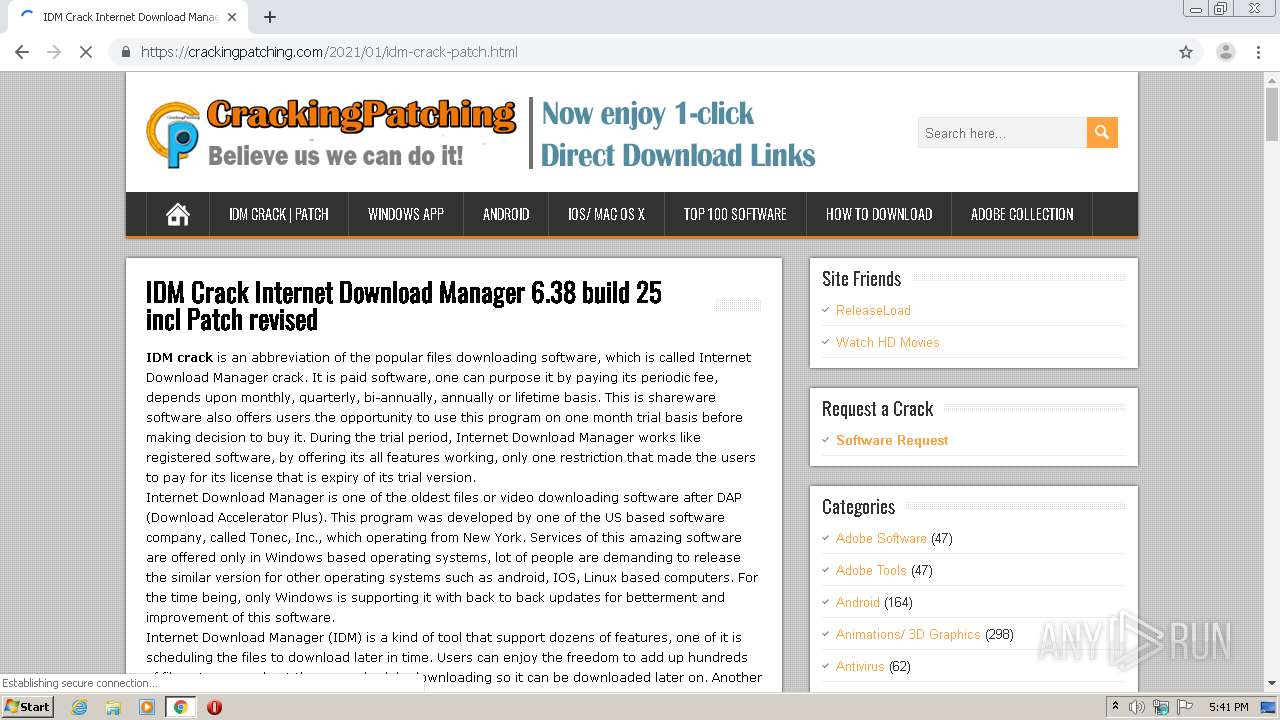1280x720 pixels.
Task: Open the Adobe Tools category
Action: pyautogui.click(x=871, y=570)
